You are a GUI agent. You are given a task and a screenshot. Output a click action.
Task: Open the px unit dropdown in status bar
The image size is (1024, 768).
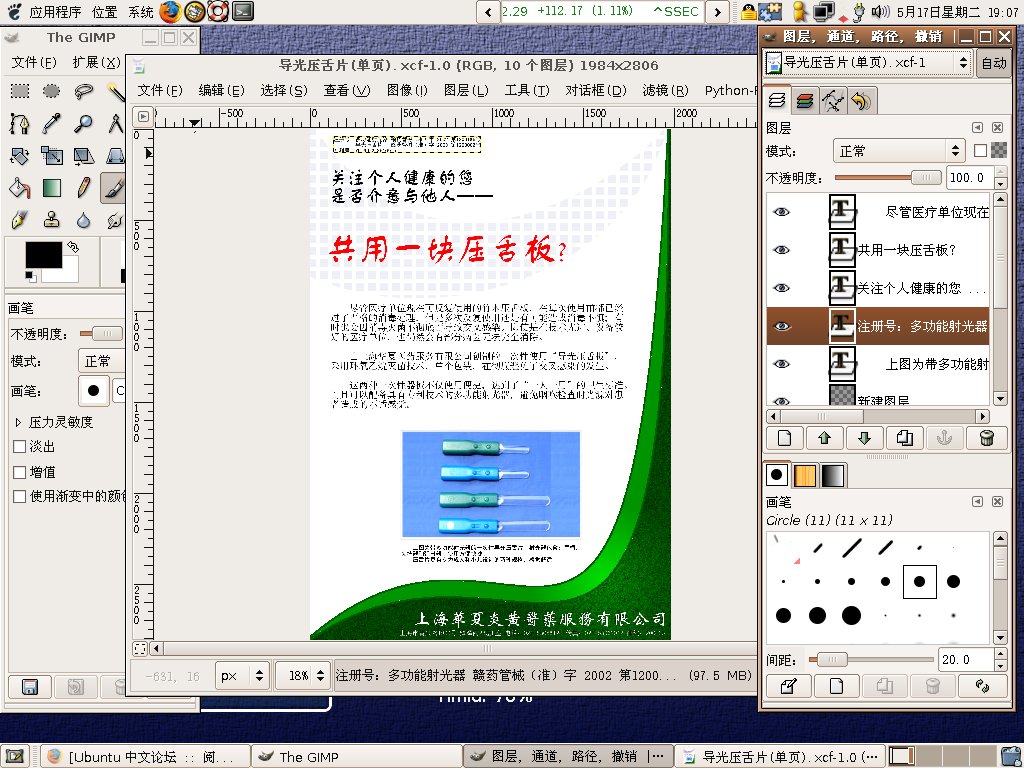coord(242,676)
